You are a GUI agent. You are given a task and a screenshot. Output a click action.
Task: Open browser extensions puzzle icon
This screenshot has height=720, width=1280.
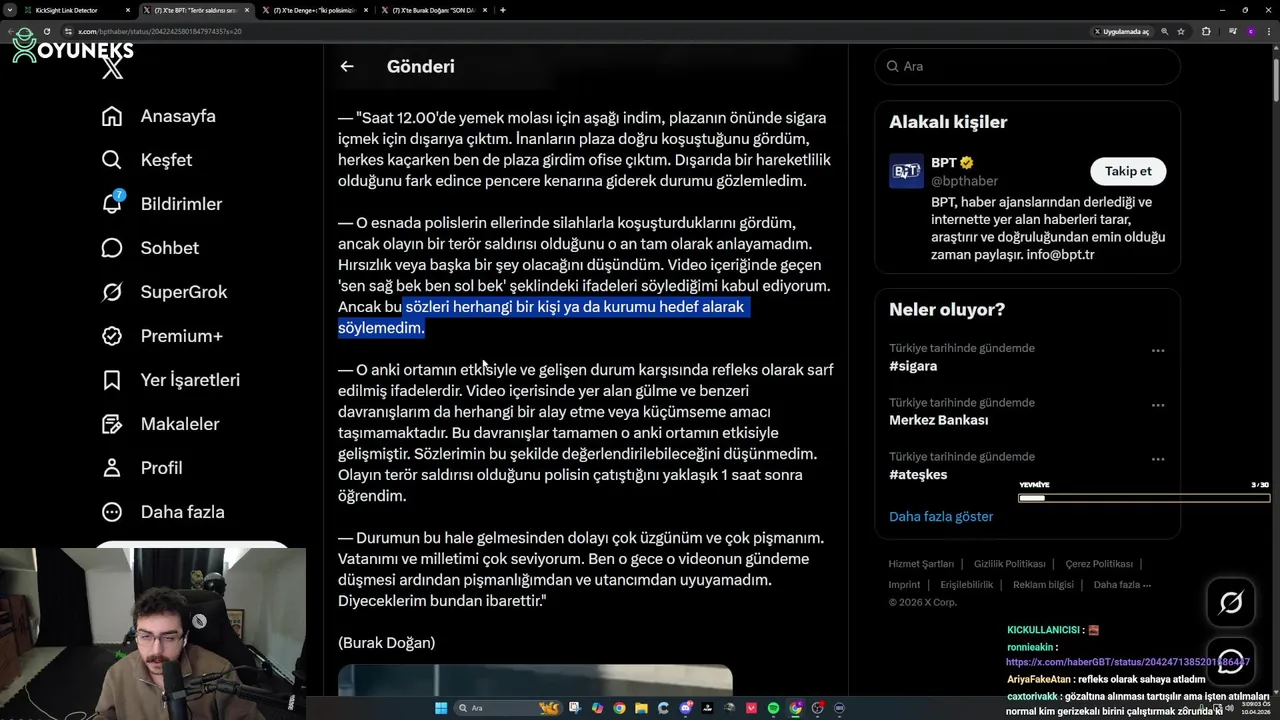pos(1206,31)
